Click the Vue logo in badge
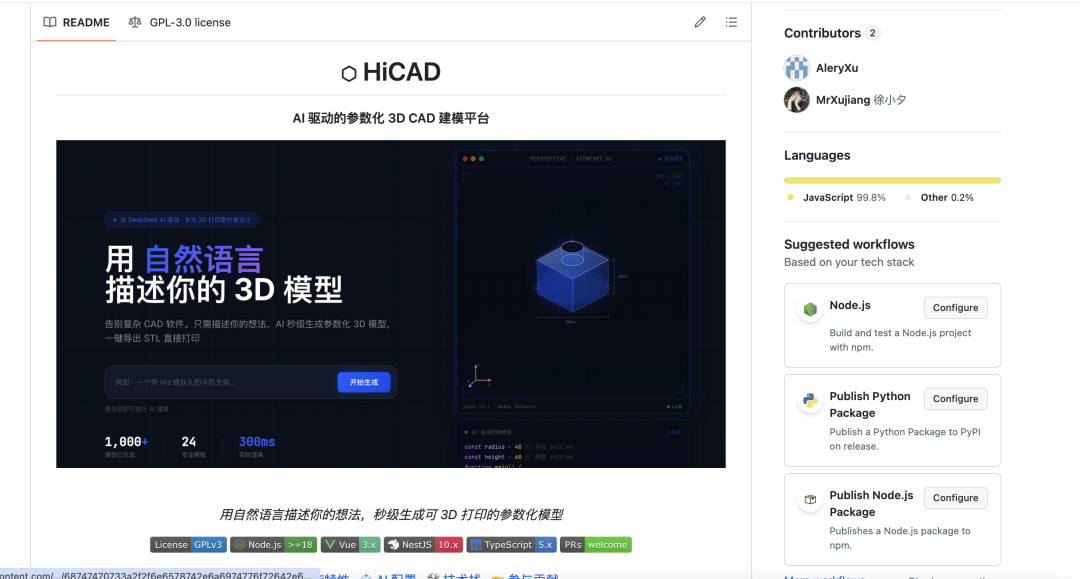The image size is (1080, 579). coord(330,545)
